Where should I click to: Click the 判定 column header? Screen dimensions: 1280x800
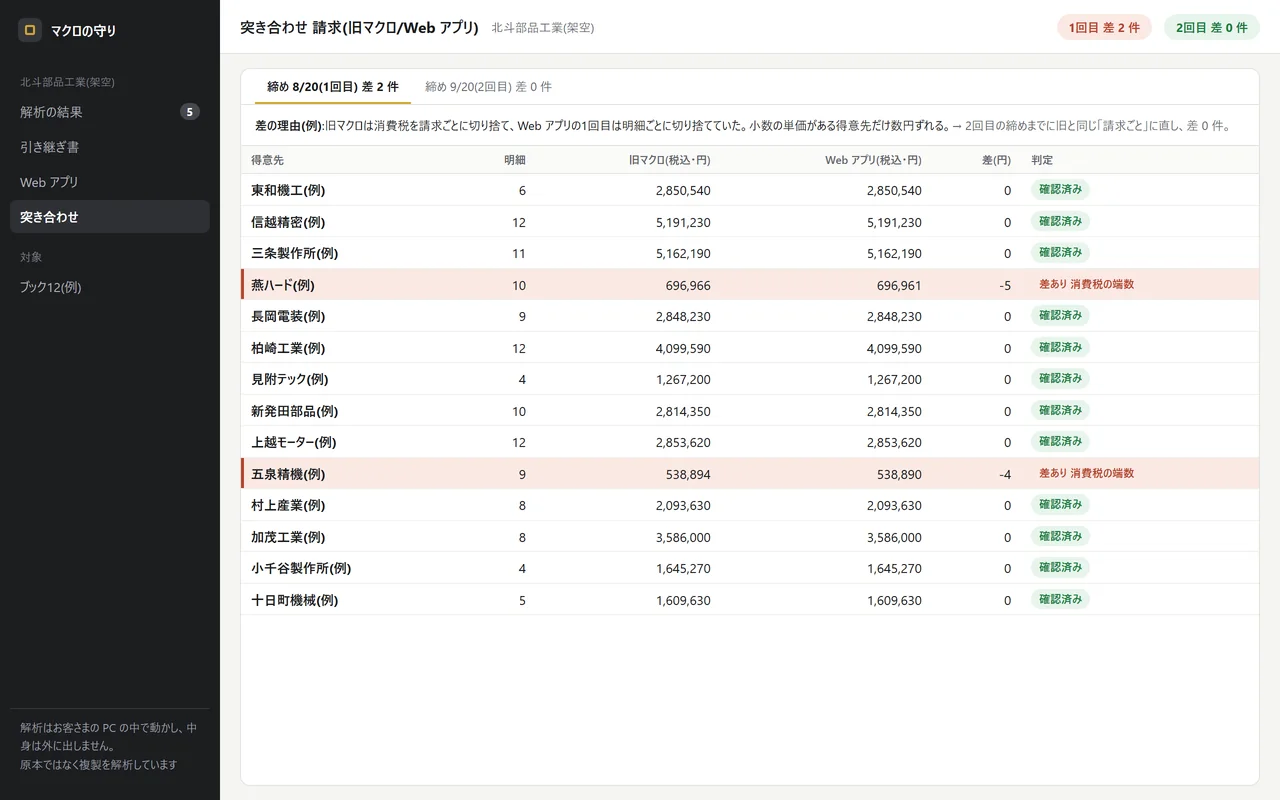pos(1042,160)
